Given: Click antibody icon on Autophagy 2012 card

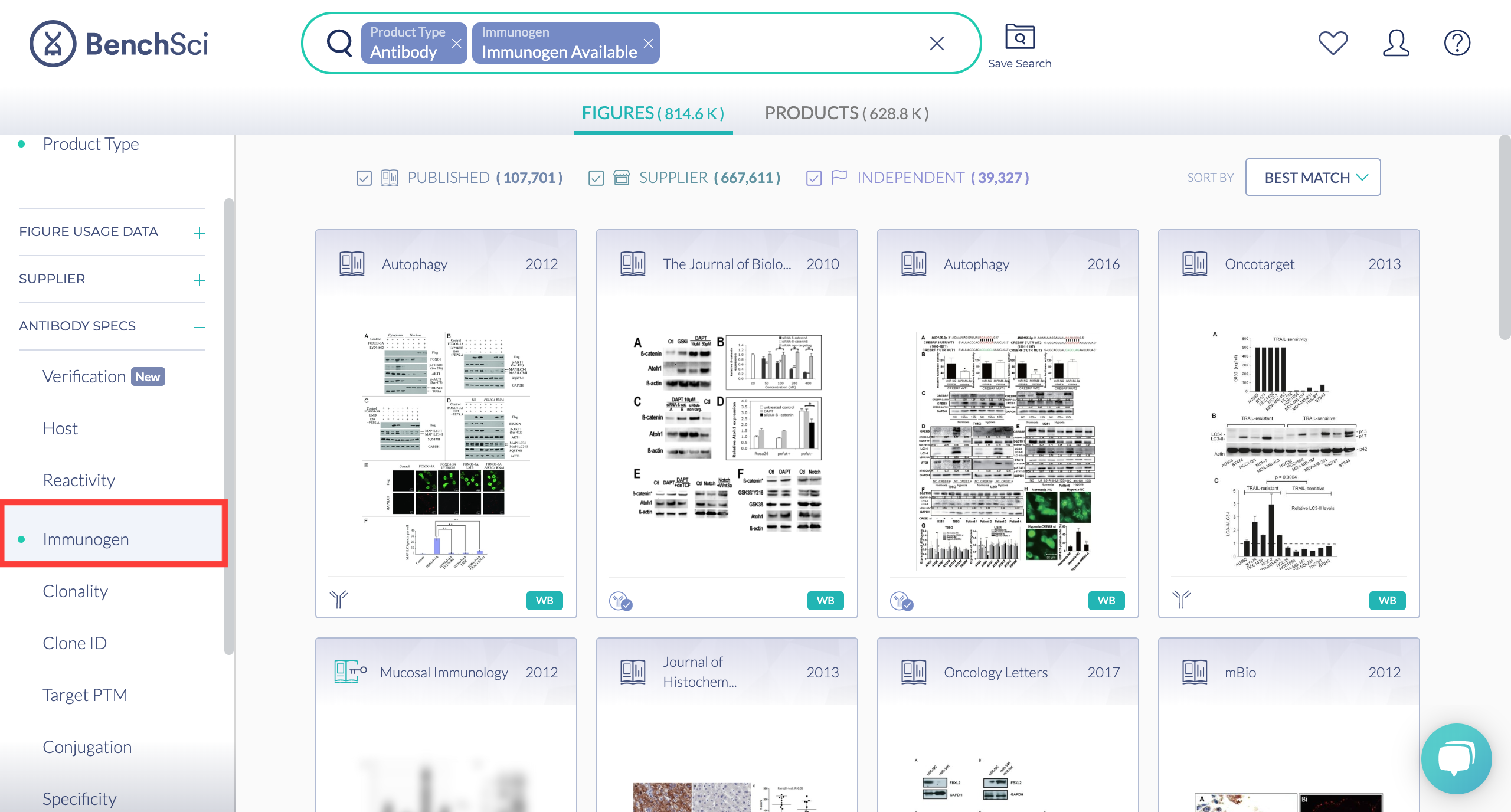Looking at the screenshot, I should (339, 600).
